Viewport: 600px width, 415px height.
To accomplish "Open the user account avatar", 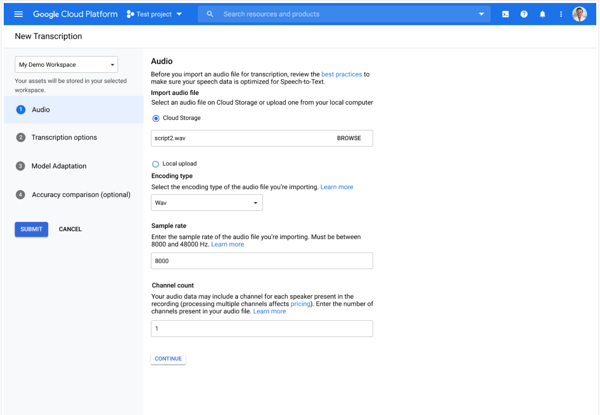I will point(579,14).
